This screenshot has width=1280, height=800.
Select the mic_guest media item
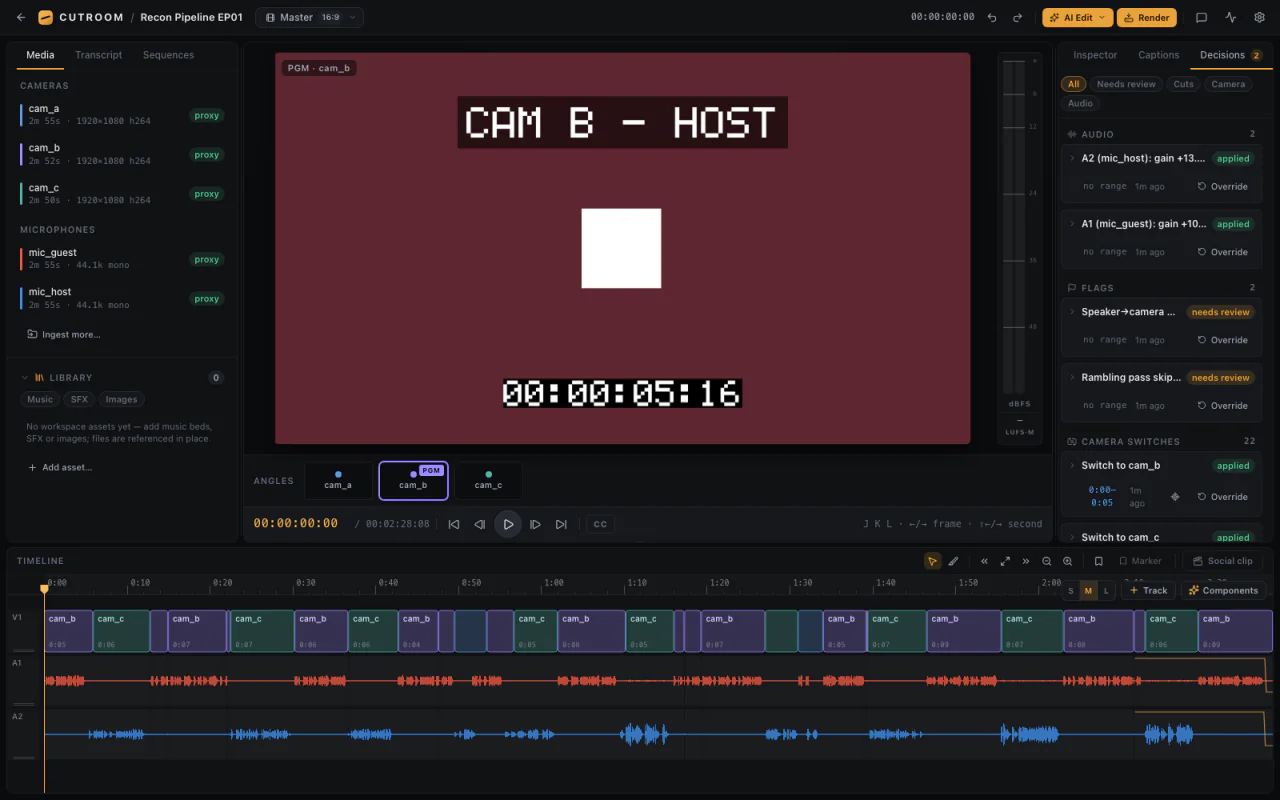122,259
